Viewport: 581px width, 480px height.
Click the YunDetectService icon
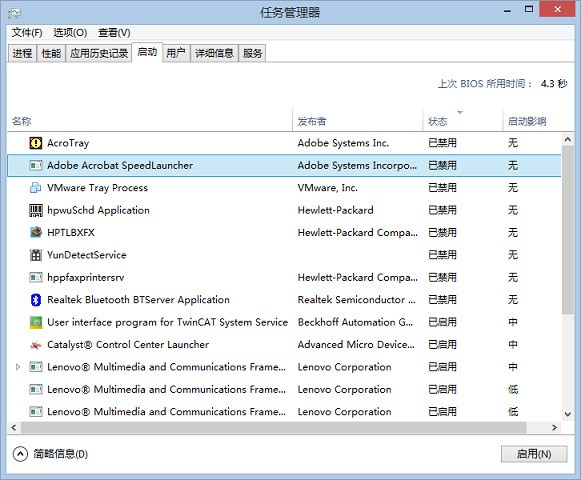(36, 255)
